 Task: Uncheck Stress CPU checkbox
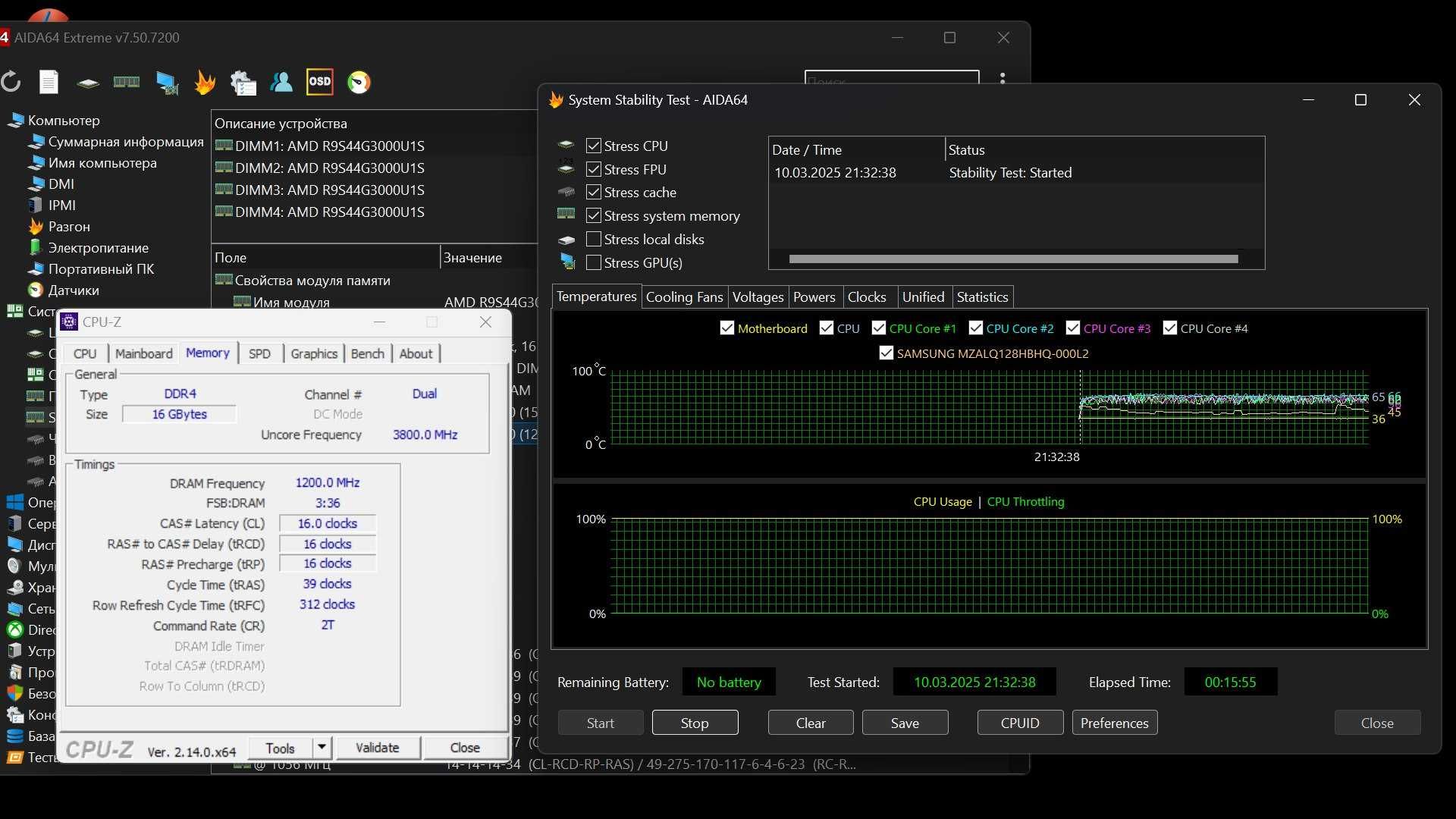[594, 146]
